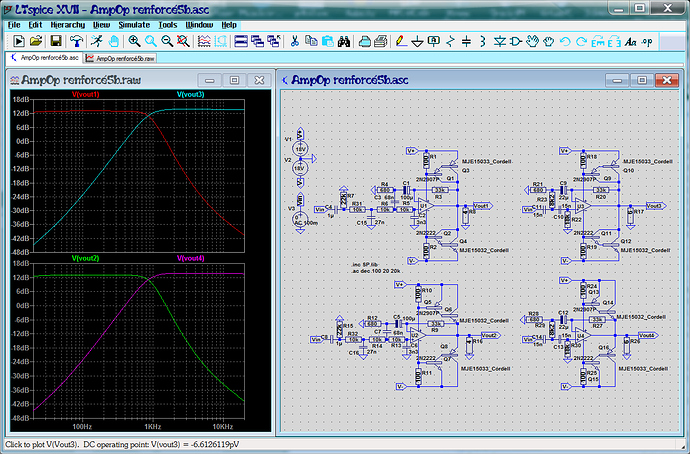
Task: Open the Simulate menu
Action: pyautogui.click(x=134, y=25)
